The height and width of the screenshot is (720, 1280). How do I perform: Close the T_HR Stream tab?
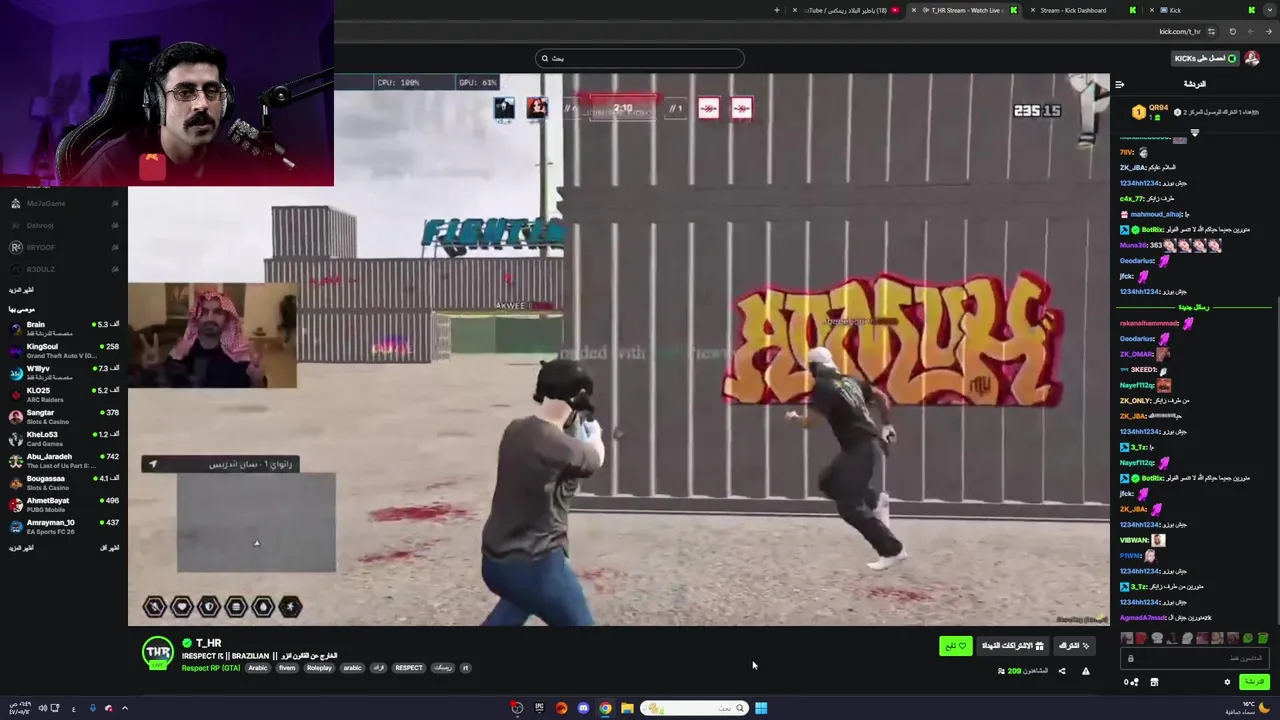914,10
